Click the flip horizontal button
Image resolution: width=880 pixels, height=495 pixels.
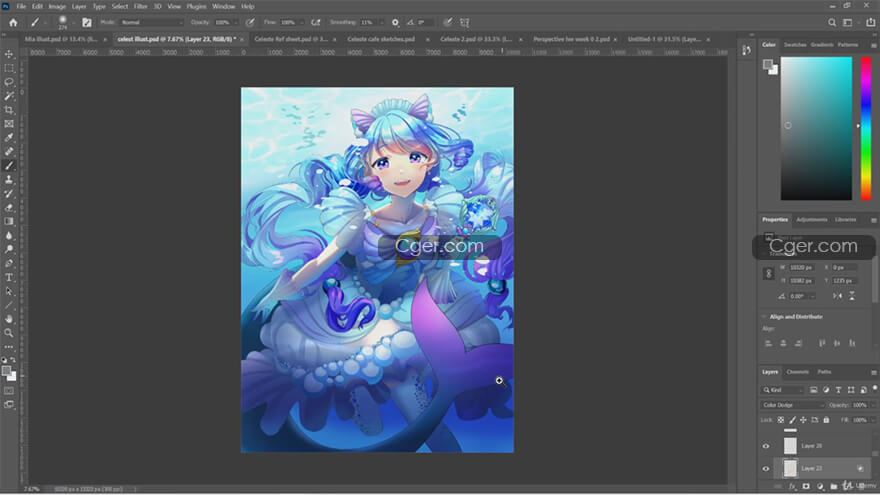tap(837, 296)
